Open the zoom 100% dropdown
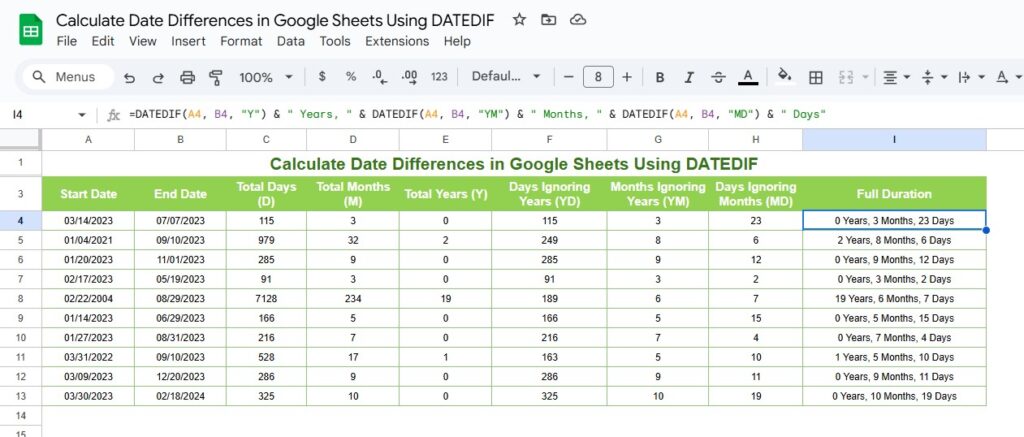 point(265,77)
